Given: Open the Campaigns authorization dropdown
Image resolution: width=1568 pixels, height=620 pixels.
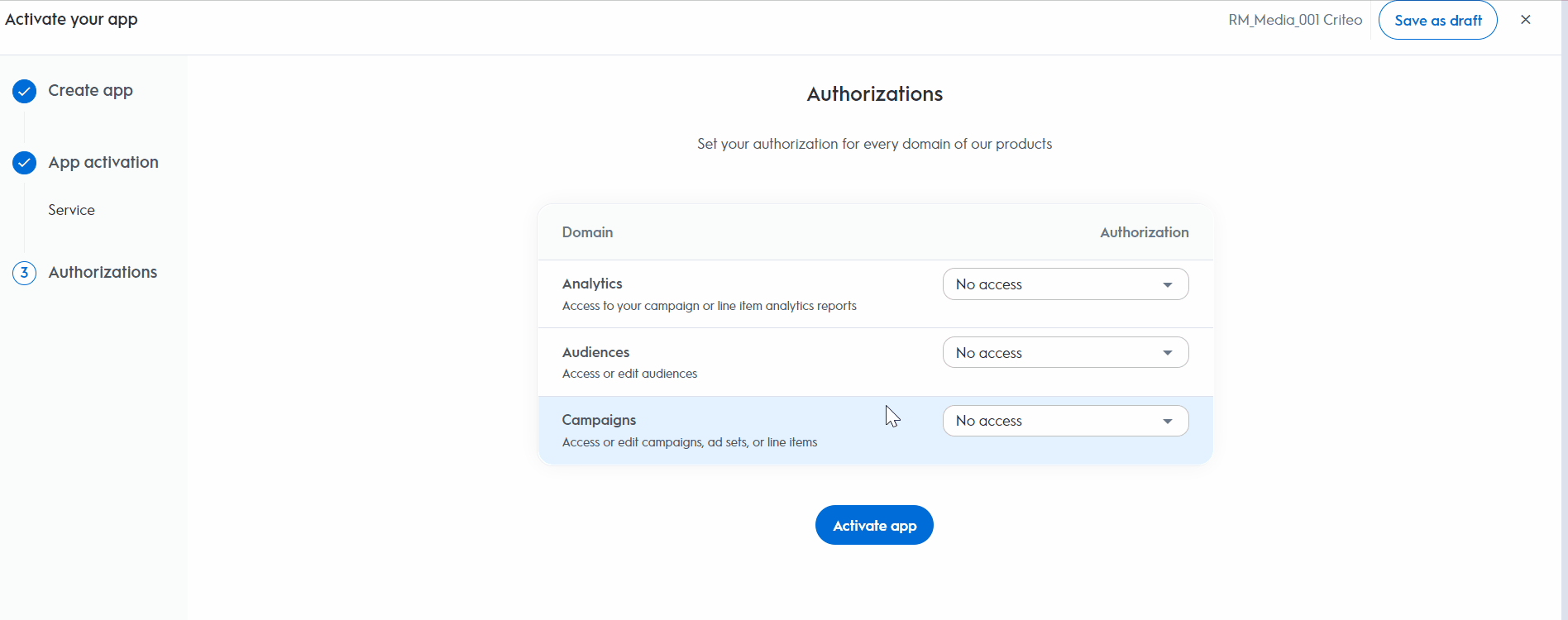Looking at the screenshot, I should [1065, 421].
